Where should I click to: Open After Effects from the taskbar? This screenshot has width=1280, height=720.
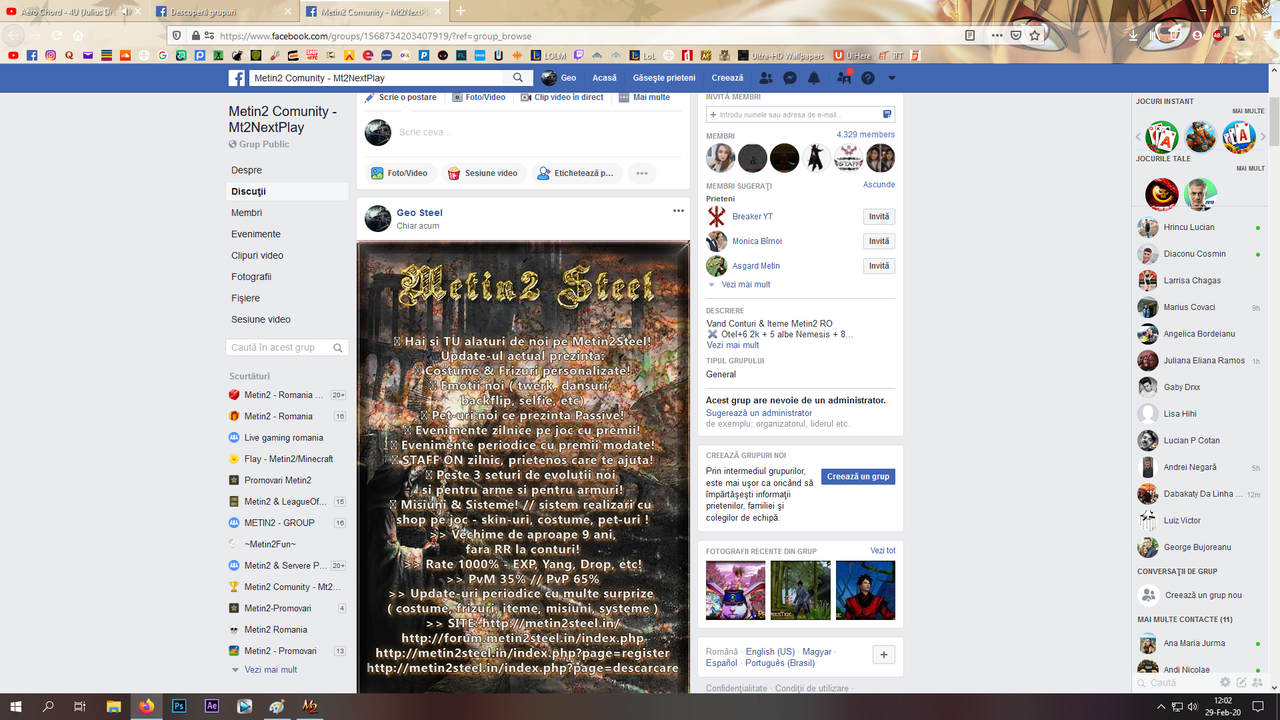click(212, 706)
